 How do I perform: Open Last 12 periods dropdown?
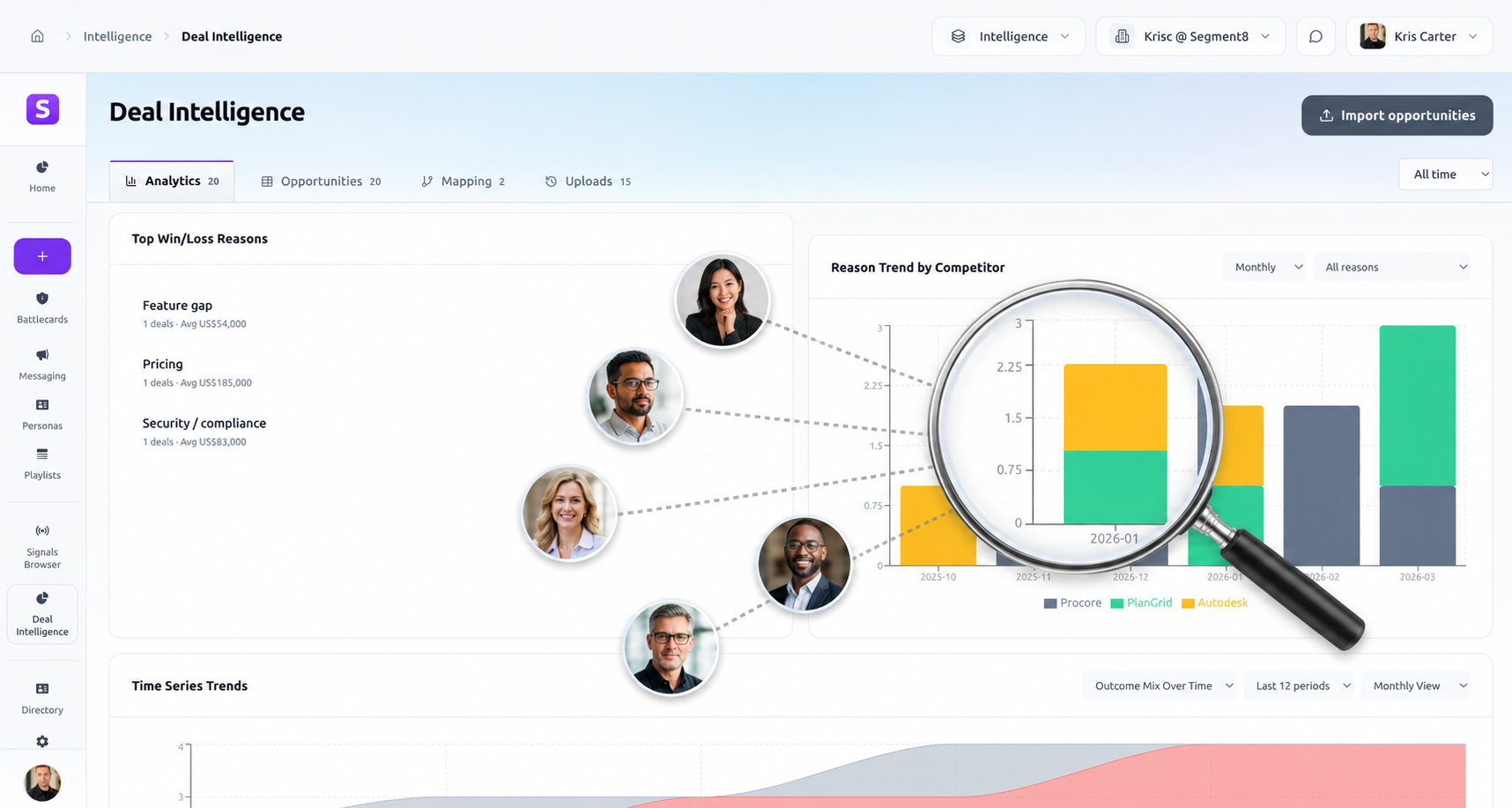(1299, 686)
